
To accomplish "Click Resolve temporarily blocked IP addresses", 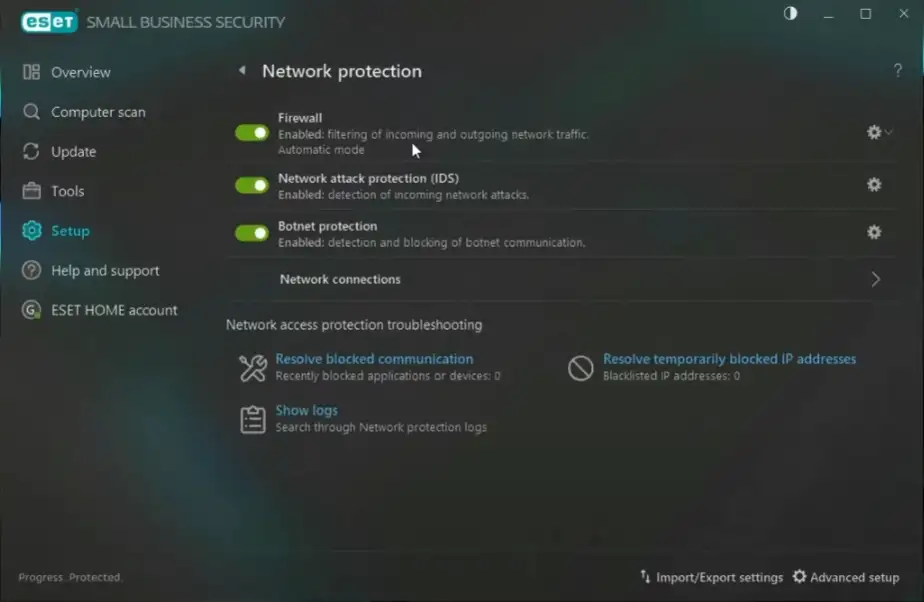I will [729, 359].
